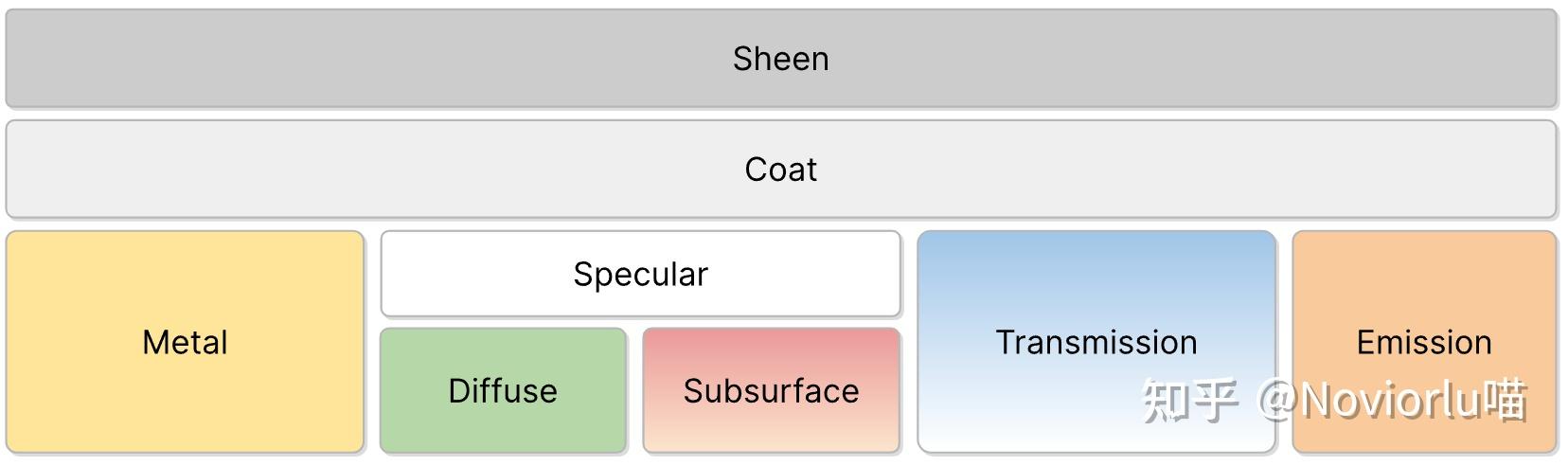Click the word "Sheen" label
1568x466 pixels.
point(781,59)
